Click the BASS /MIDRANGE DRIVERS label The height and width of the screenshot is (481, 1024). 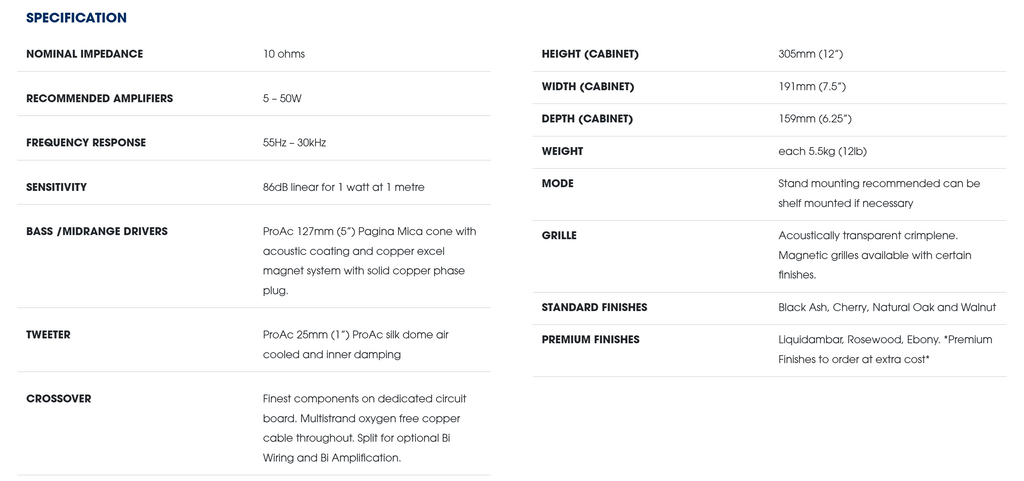(x=97, y=231)
